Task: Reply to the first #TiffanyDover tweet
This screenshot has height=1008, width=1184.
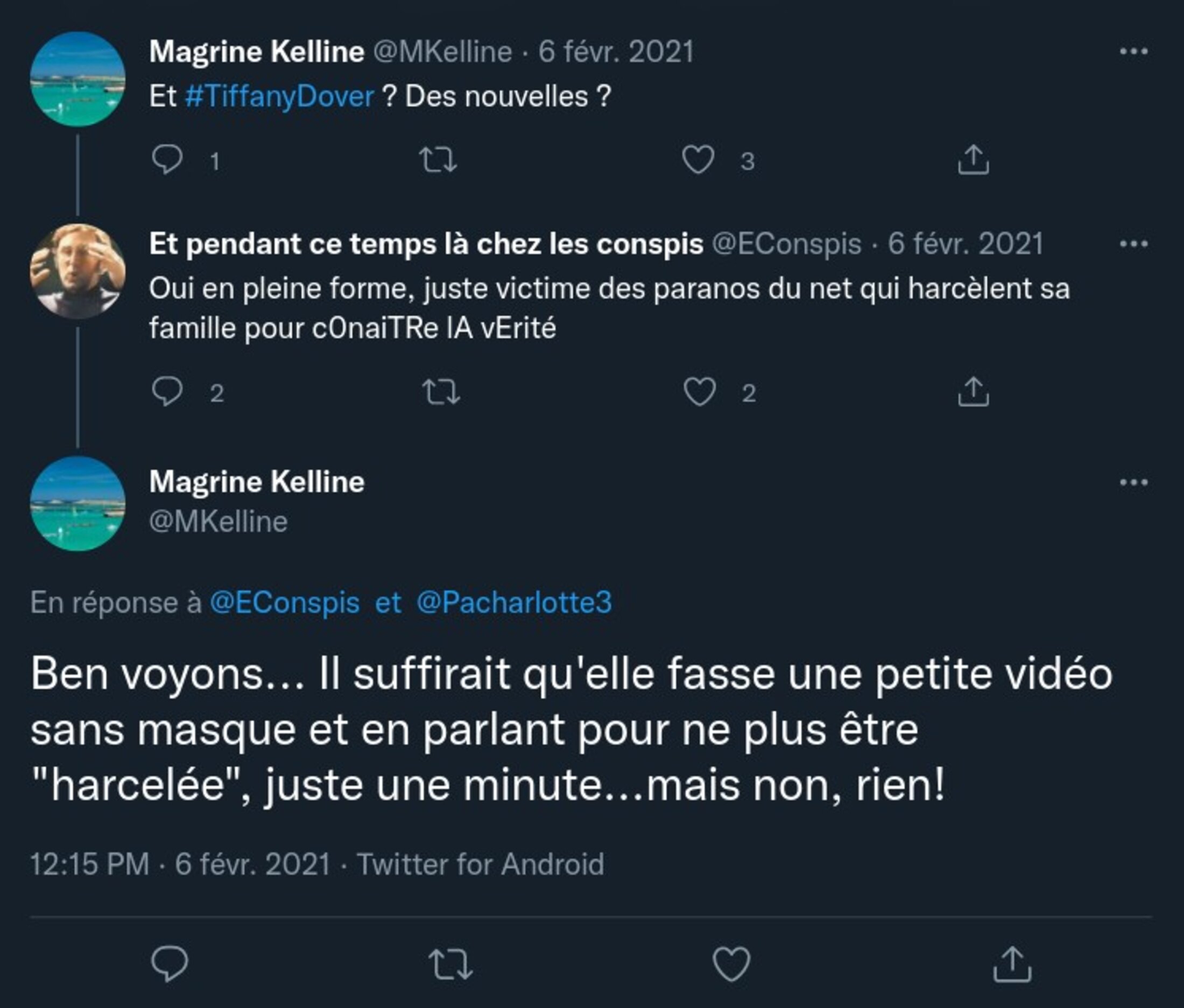Action: click(167, 159)
